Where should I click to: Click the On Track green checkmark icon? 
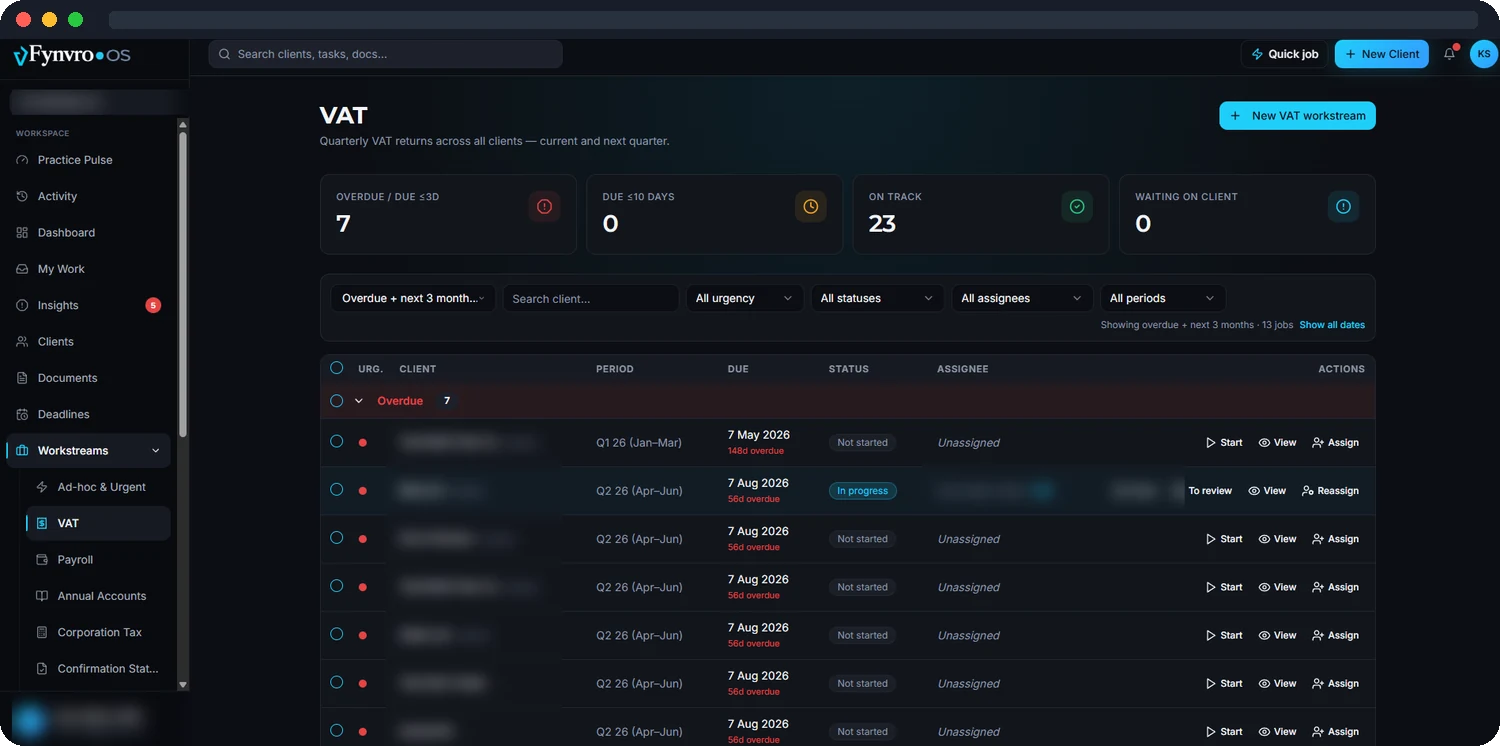[1077, 206]
